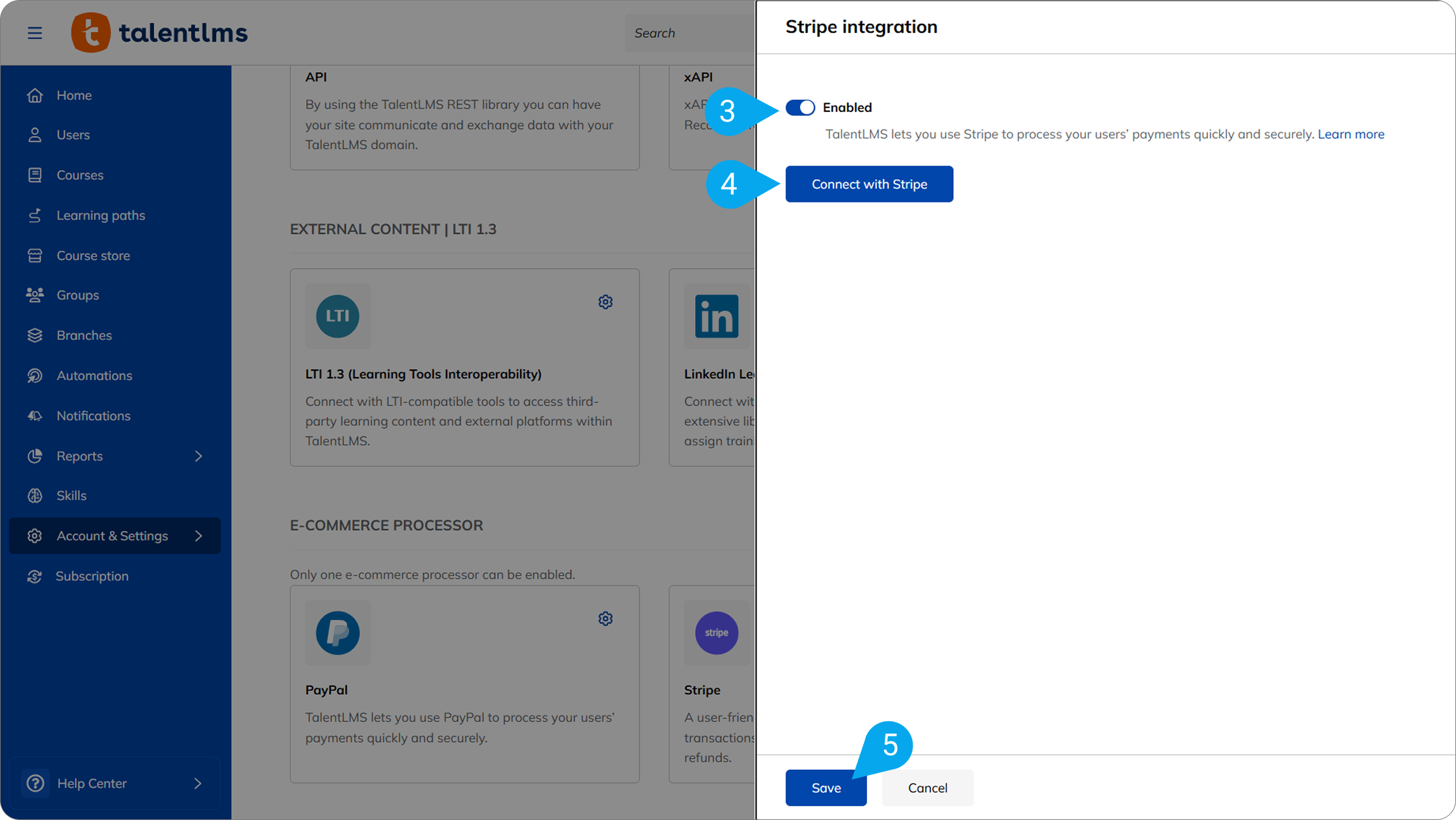1456x820 pixels.
Task: Expand Account & Settings chevron
Action: 199,536
